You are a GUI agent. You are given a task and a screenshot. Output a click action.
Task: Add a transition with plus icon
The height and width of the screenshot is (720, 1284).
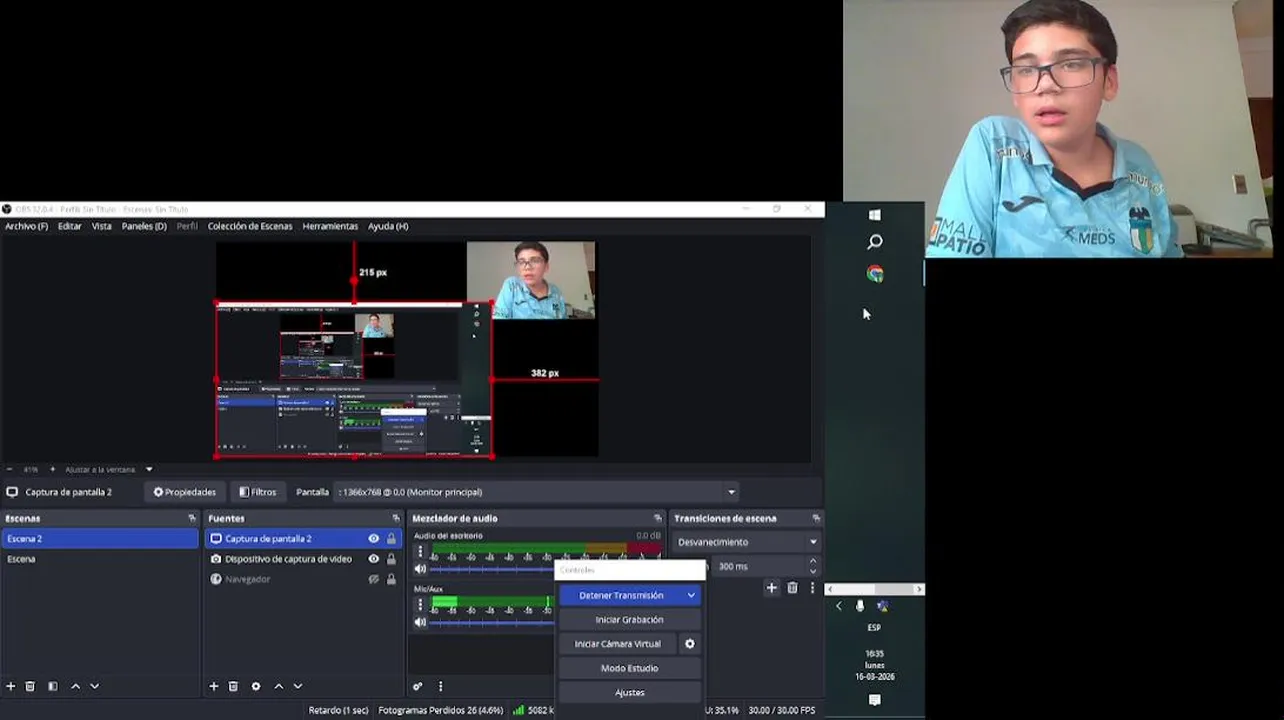point(771,588)
